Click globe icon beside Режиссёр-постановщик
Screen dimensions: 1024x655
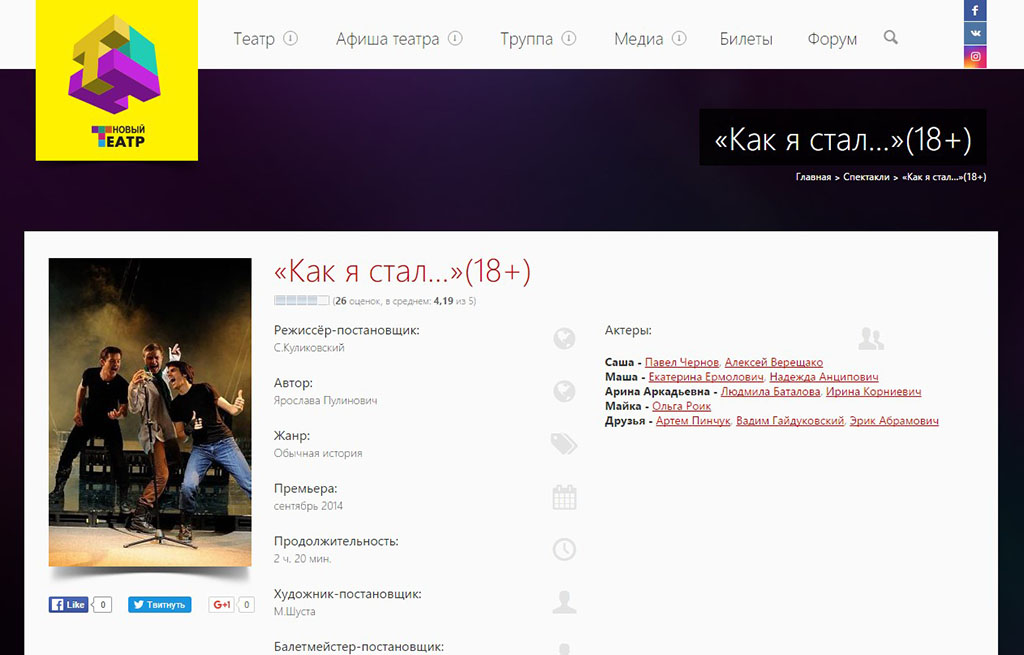pyautogui.click(x=564, y=338)
